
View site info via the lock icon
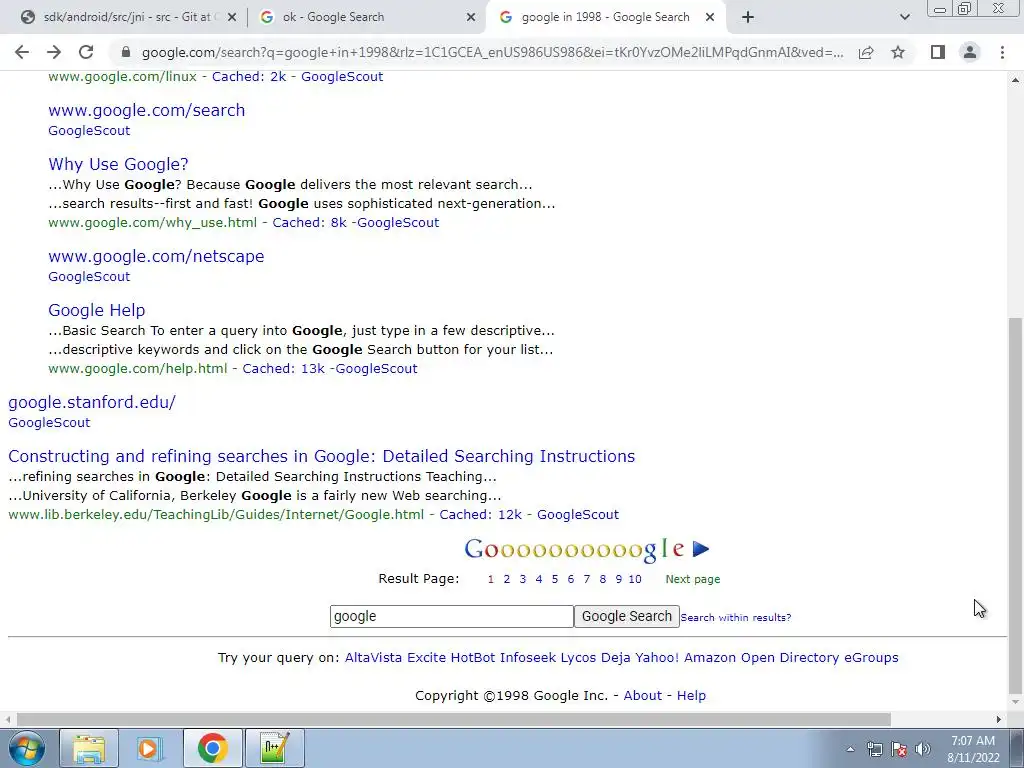[126, 52]
